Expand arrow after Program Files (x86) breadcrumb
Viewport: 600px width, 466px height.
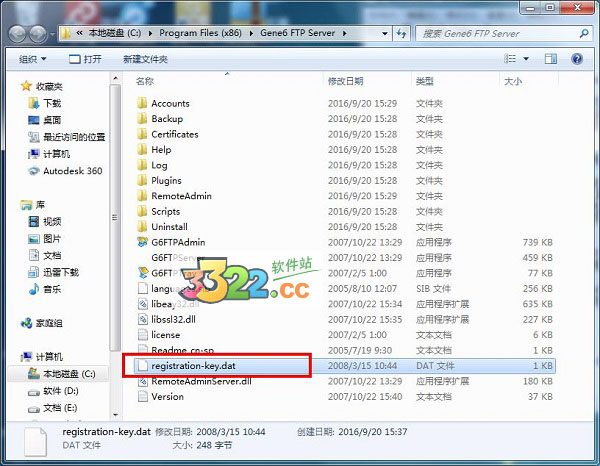click(251, 34)
